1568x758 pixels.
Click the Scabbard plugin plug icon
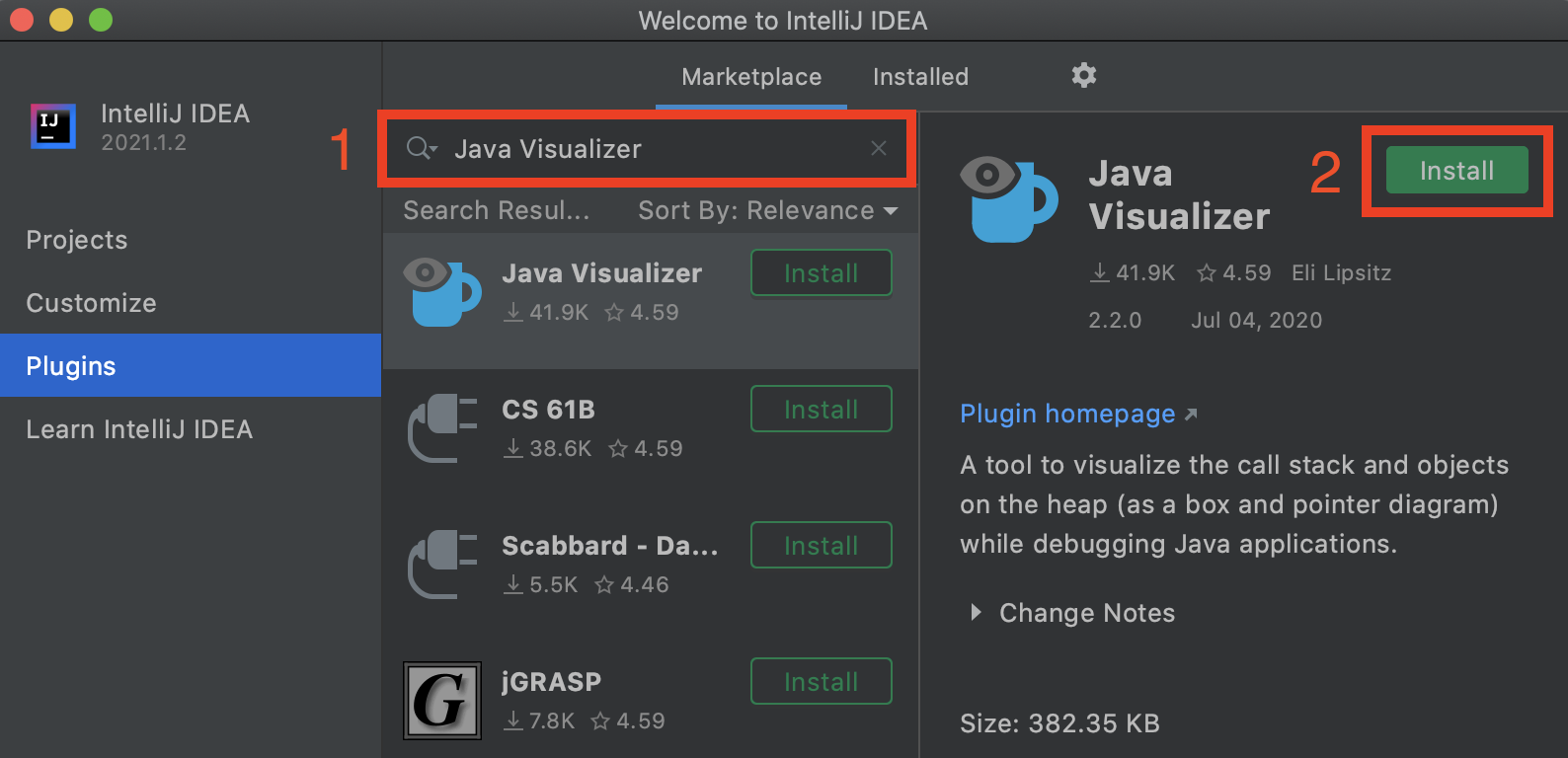442,564
